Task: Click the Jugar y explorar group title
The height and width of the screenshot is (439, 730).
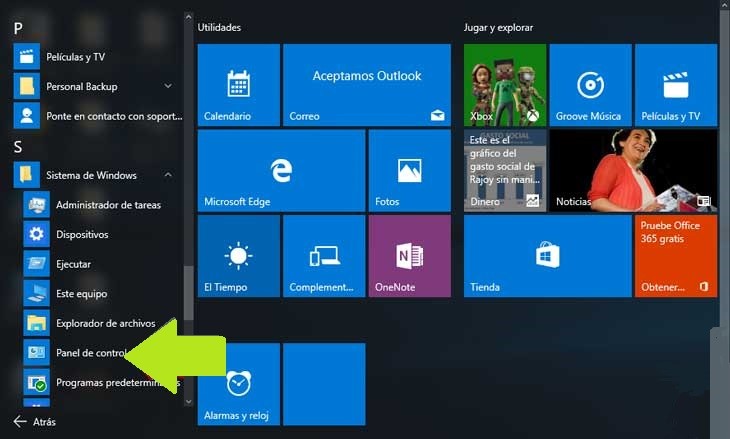Action: pos(498,27)
